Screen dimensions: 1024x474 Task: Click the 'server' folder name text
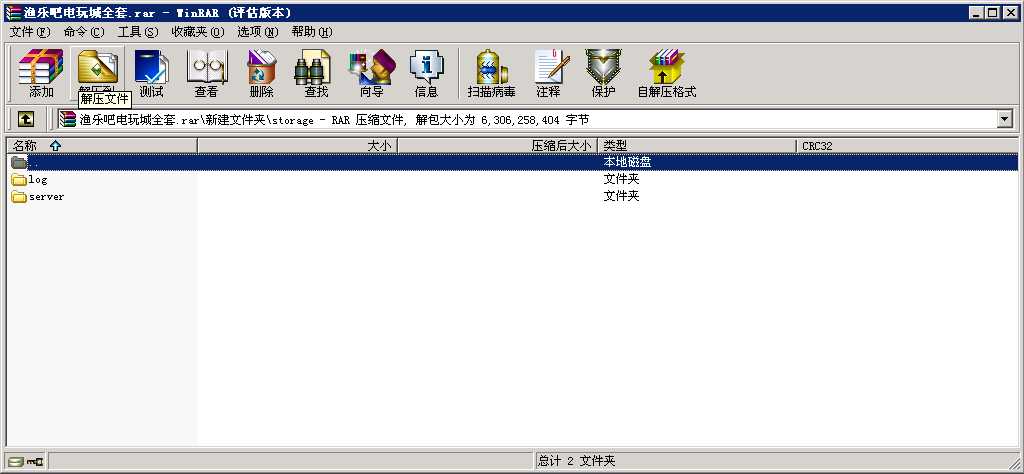coord(46,197)
